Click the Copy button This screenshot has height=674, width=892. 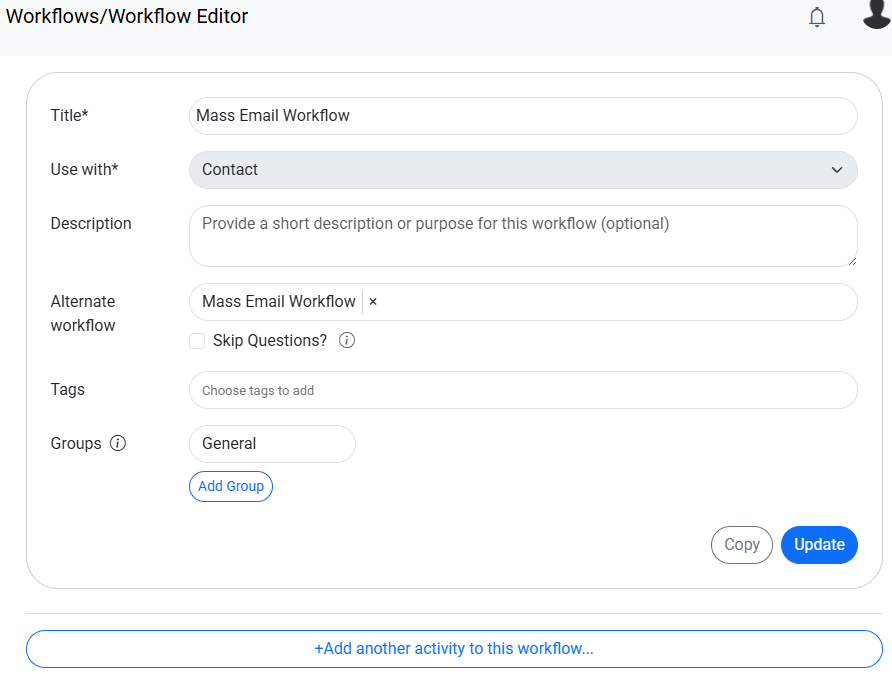tap(741, 545)
